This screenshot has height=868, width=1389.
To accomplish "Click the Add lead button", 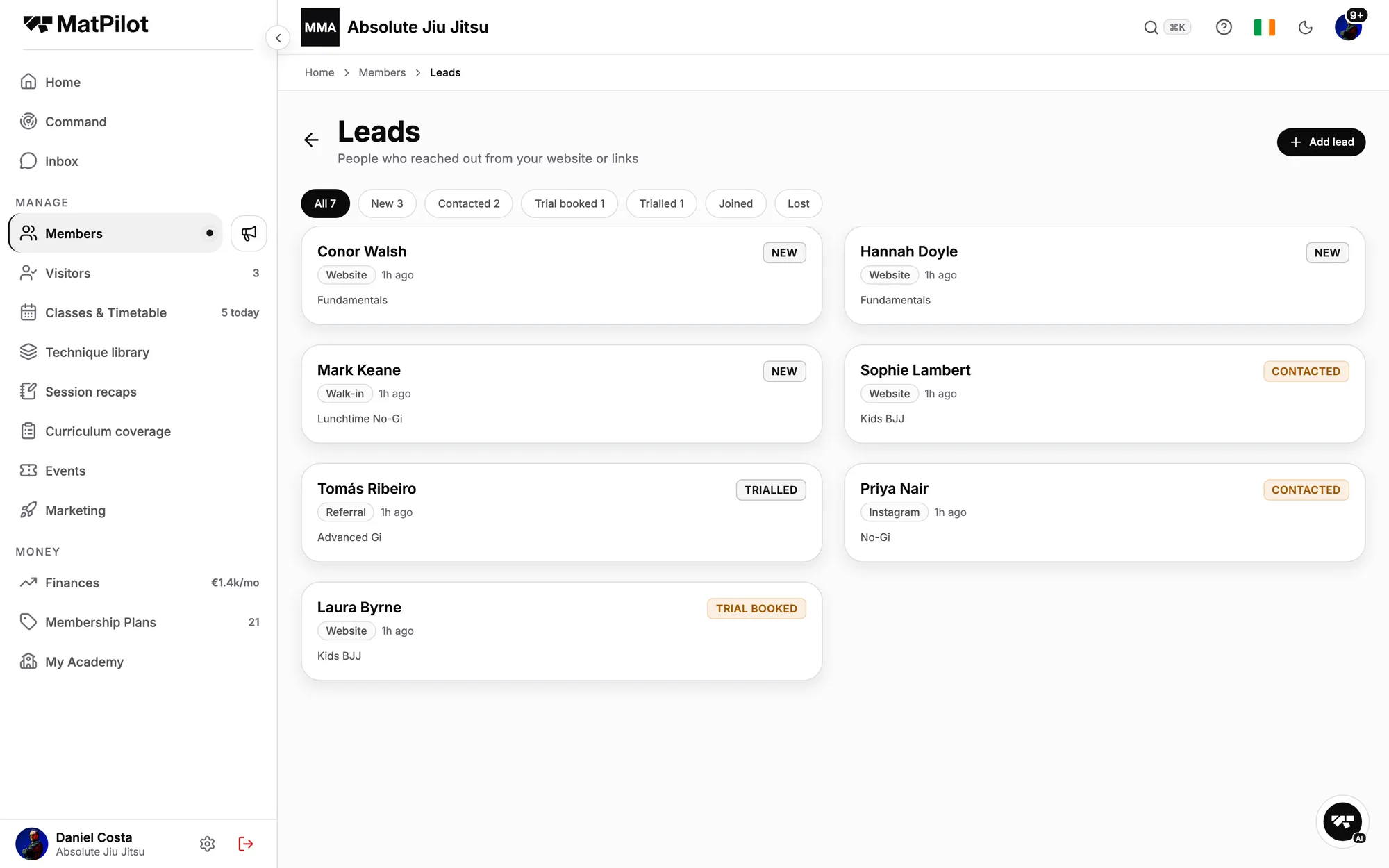I will [1321, 142].
